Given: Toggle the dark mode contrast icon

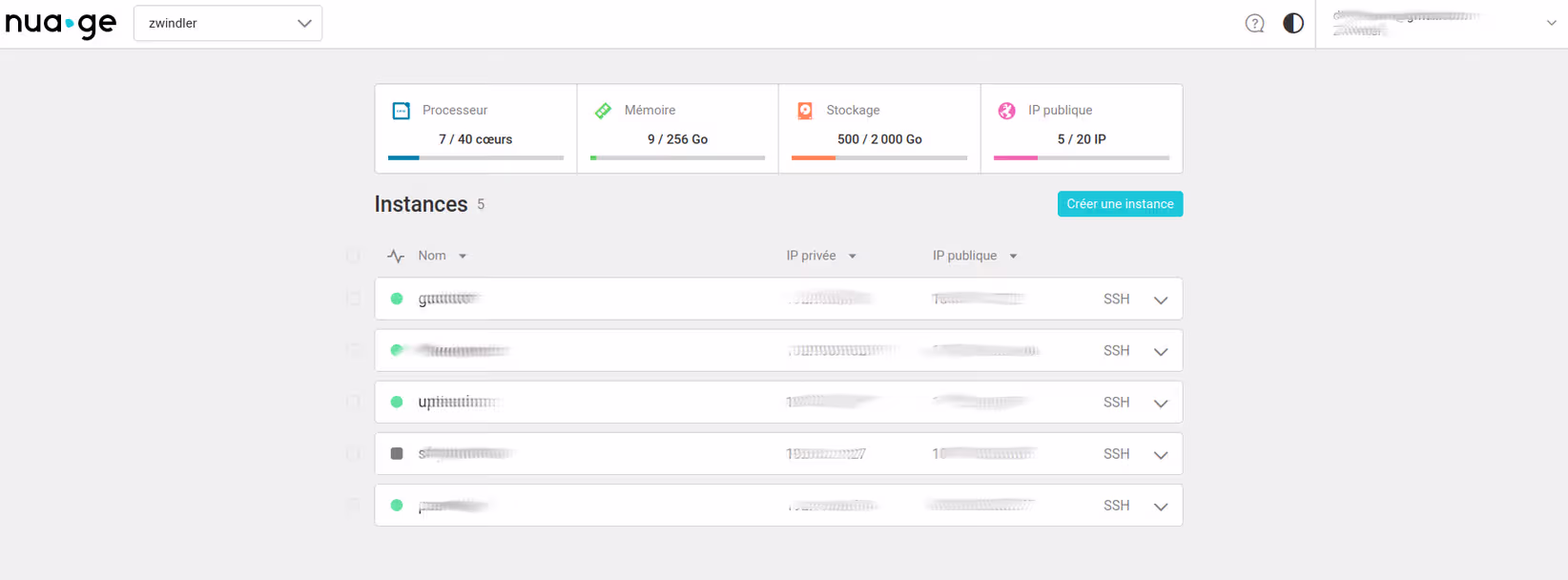Looking at the screenshot, I should pos(1292,24).
